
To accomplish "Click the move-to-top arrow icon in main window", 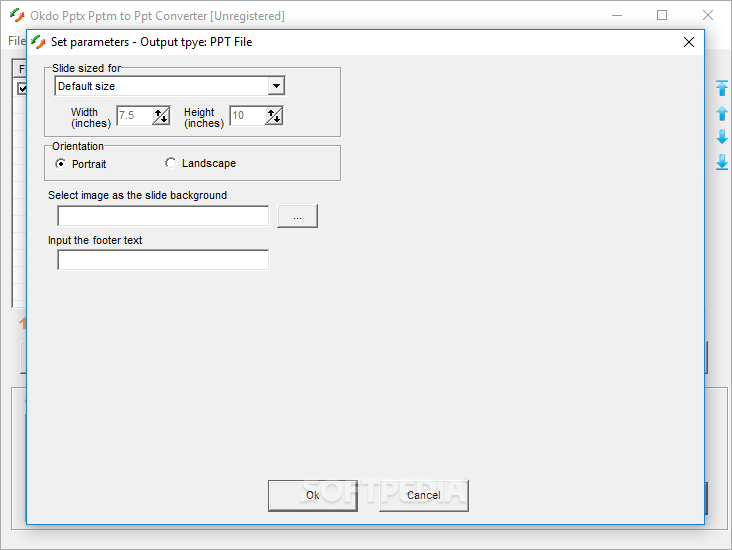I will coord(722,88).
